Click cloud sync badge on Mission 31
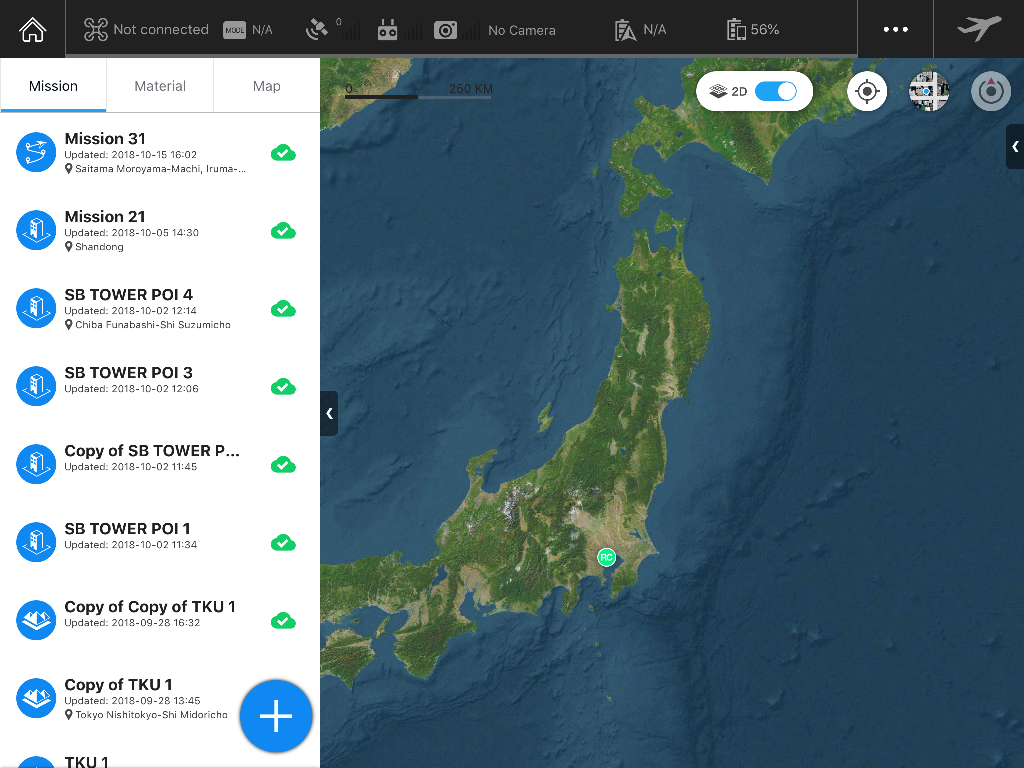 point(283,152)
